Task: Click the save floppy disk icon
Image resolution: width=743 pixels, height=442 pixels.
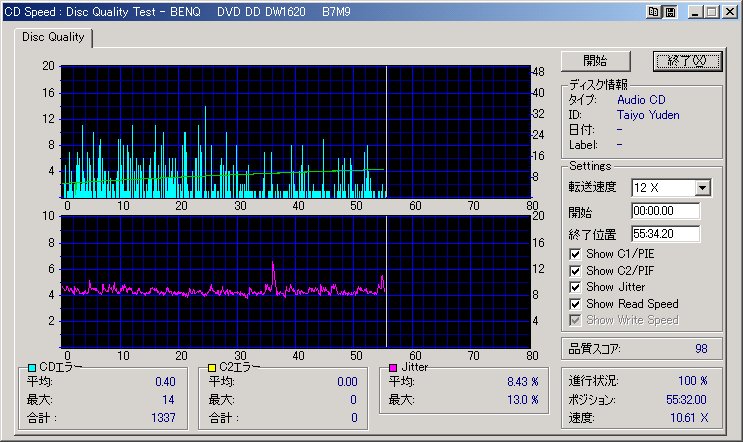Action: [670, 11]
